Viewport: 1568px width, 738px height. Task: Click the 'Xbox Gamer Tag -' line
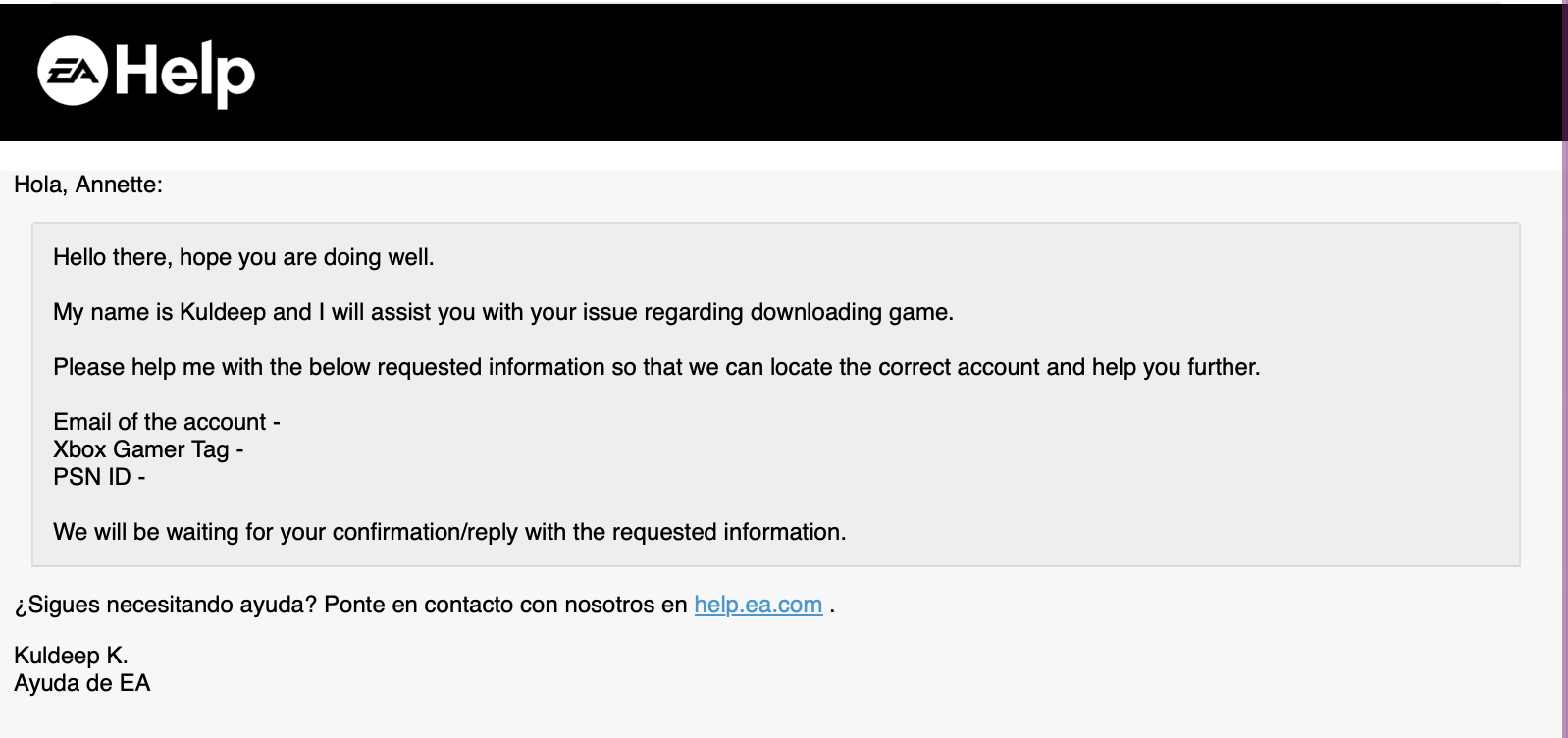coord(148,449)
